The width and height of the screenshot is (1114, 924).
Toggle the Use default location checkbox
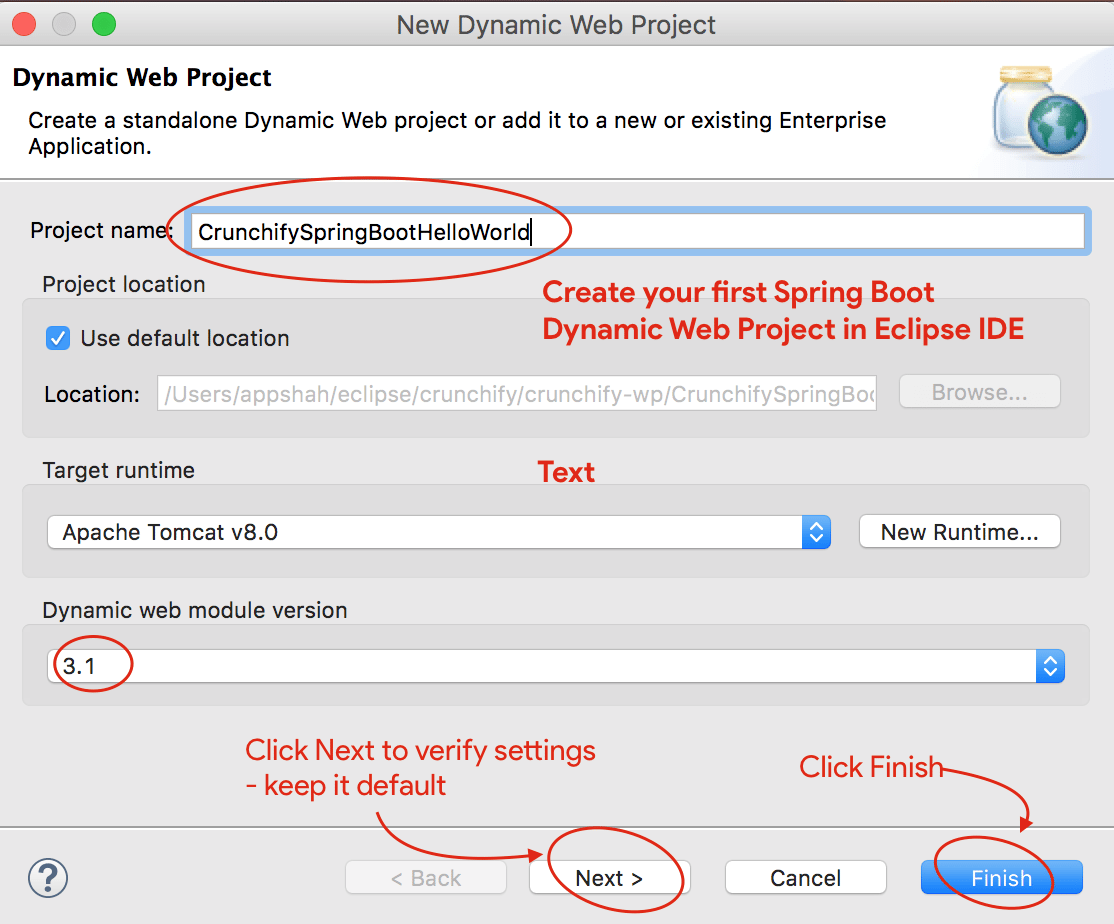[x=58, y=338]
